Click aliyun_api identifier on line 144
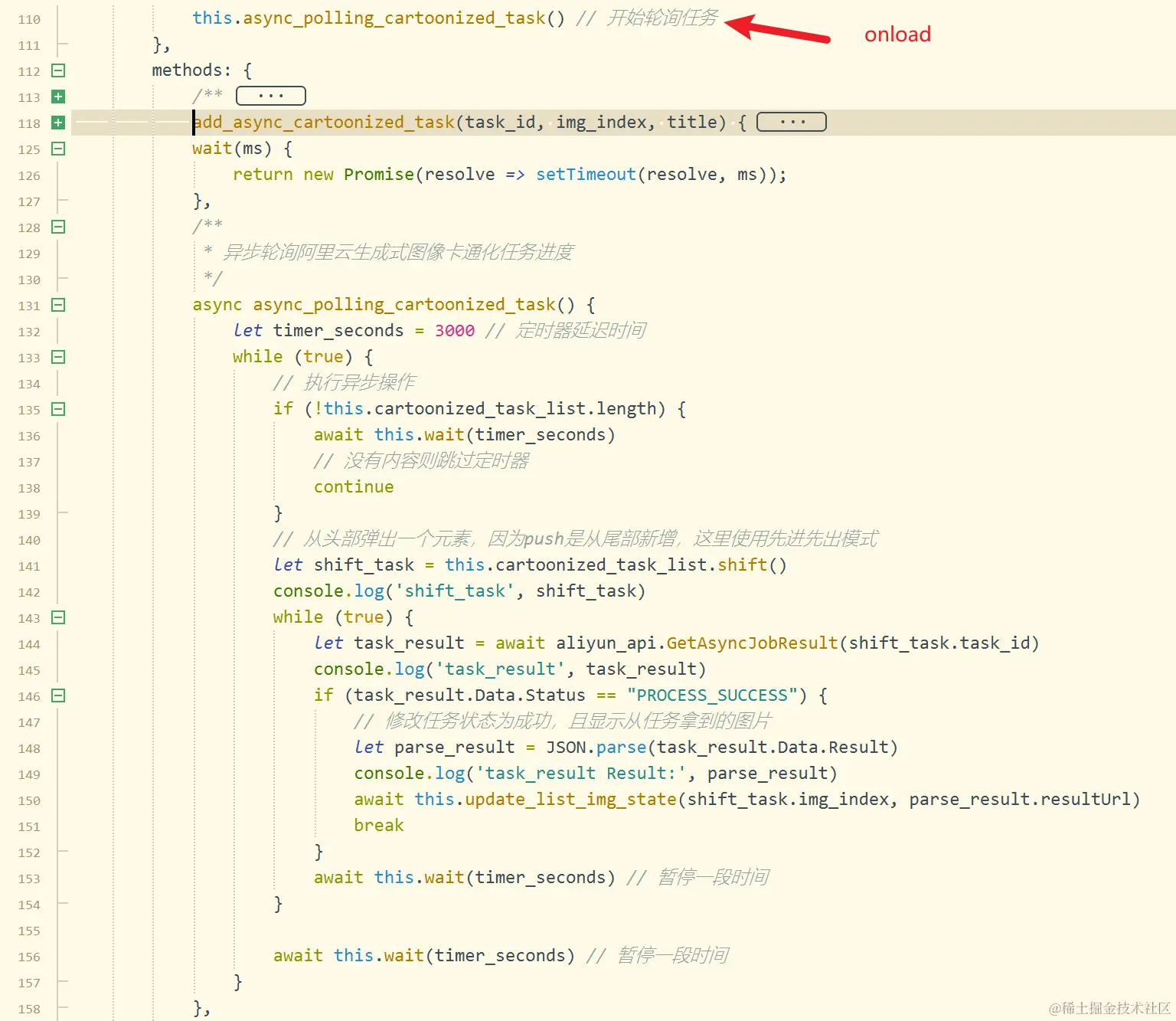 (606, 643)
